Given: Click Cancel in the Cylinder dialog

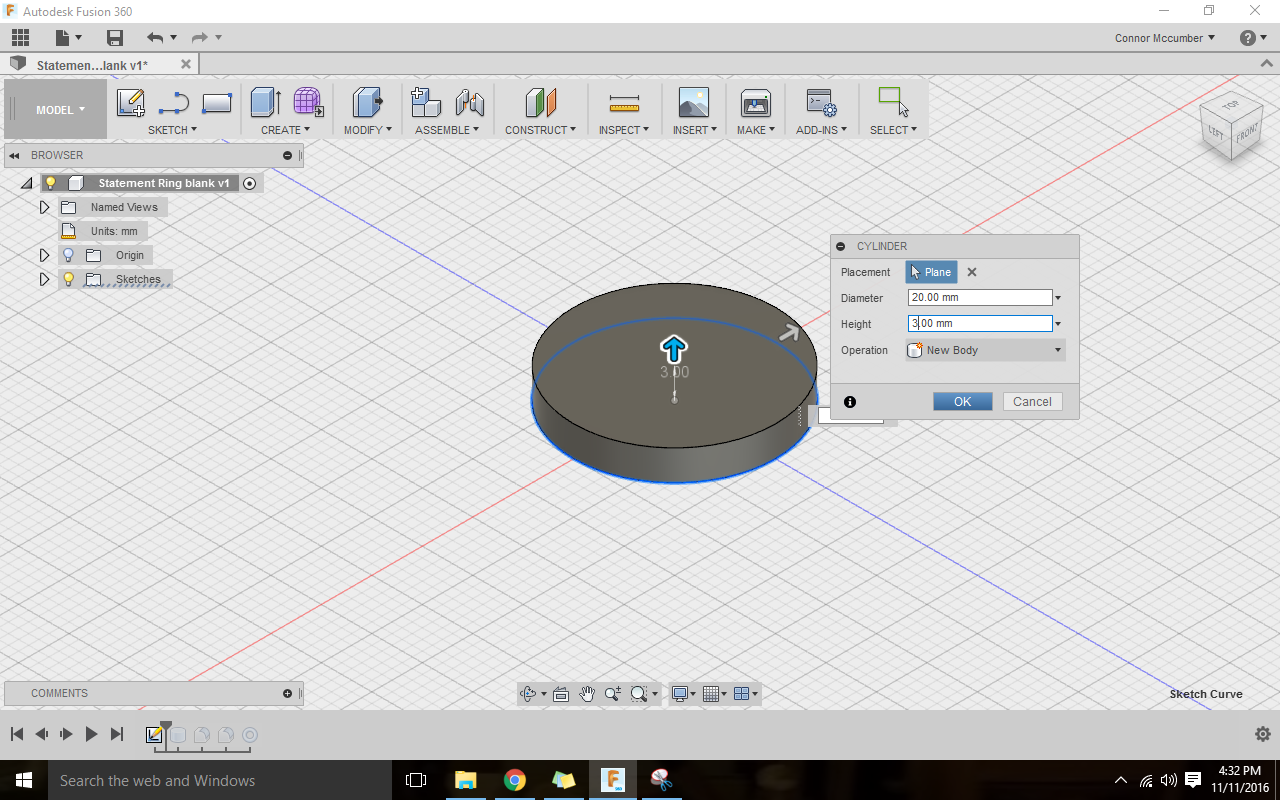Looking at the screenshot, I should click(x=1032, y=401).
